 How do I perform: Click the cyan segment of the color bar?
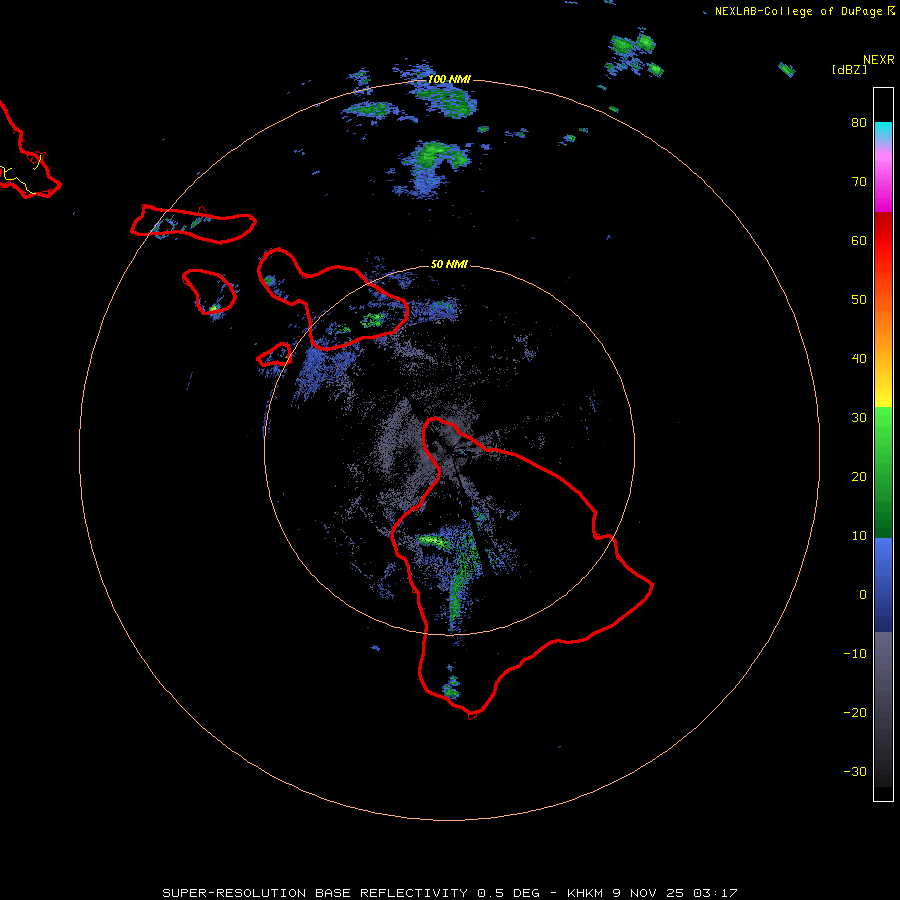[883, 129]
